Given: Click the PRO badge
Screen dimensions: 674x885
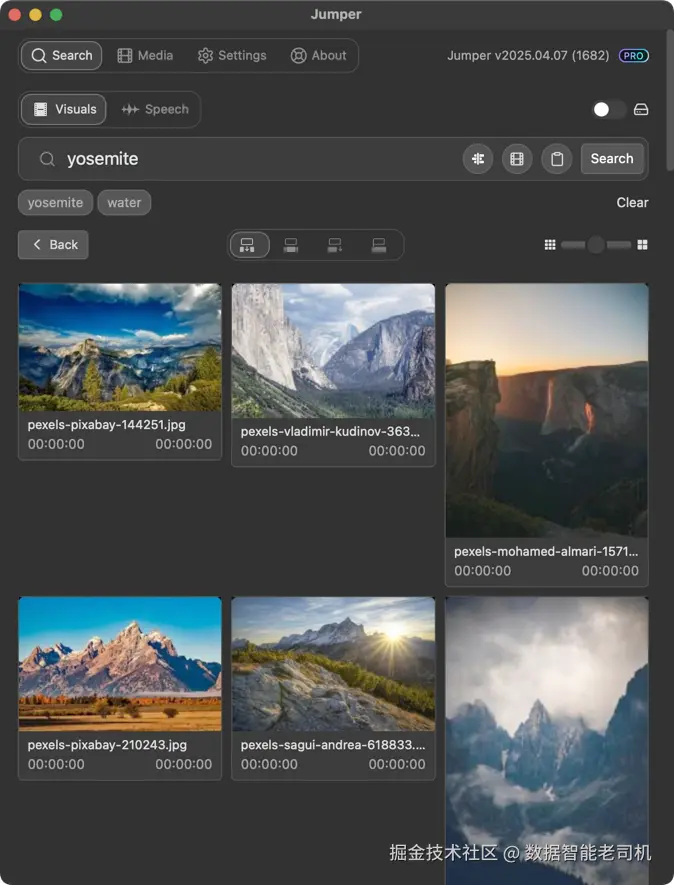Looking at the screenshot, I should 634,56.
